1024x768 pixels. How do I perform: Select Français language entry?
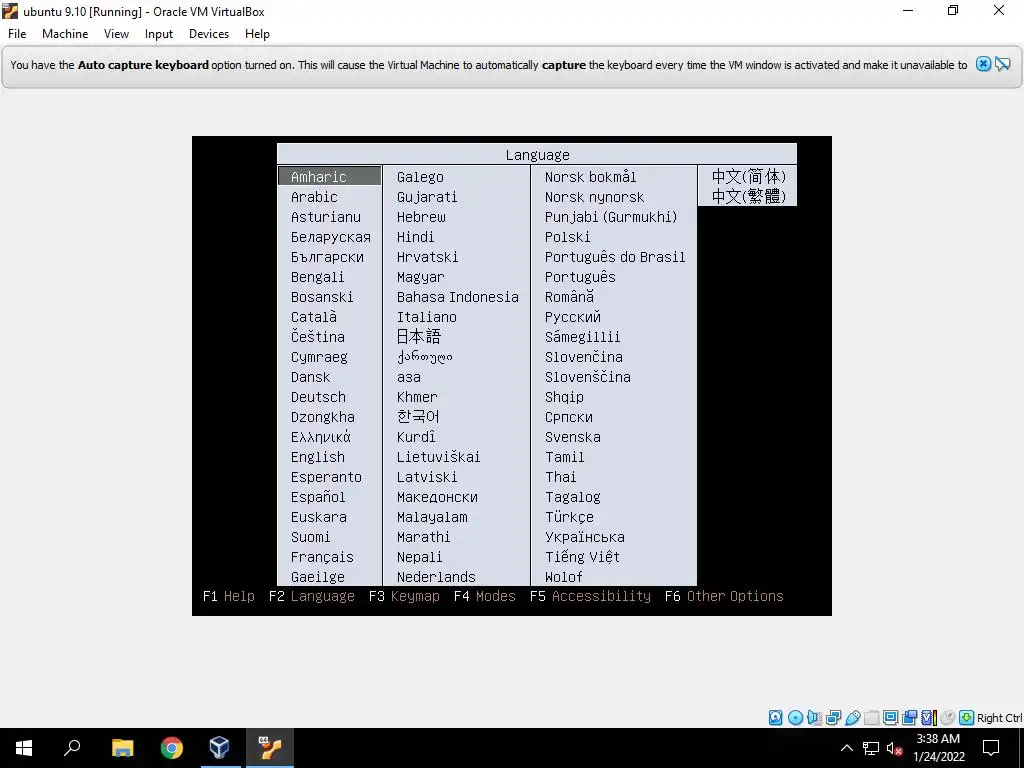click(322, 557)
